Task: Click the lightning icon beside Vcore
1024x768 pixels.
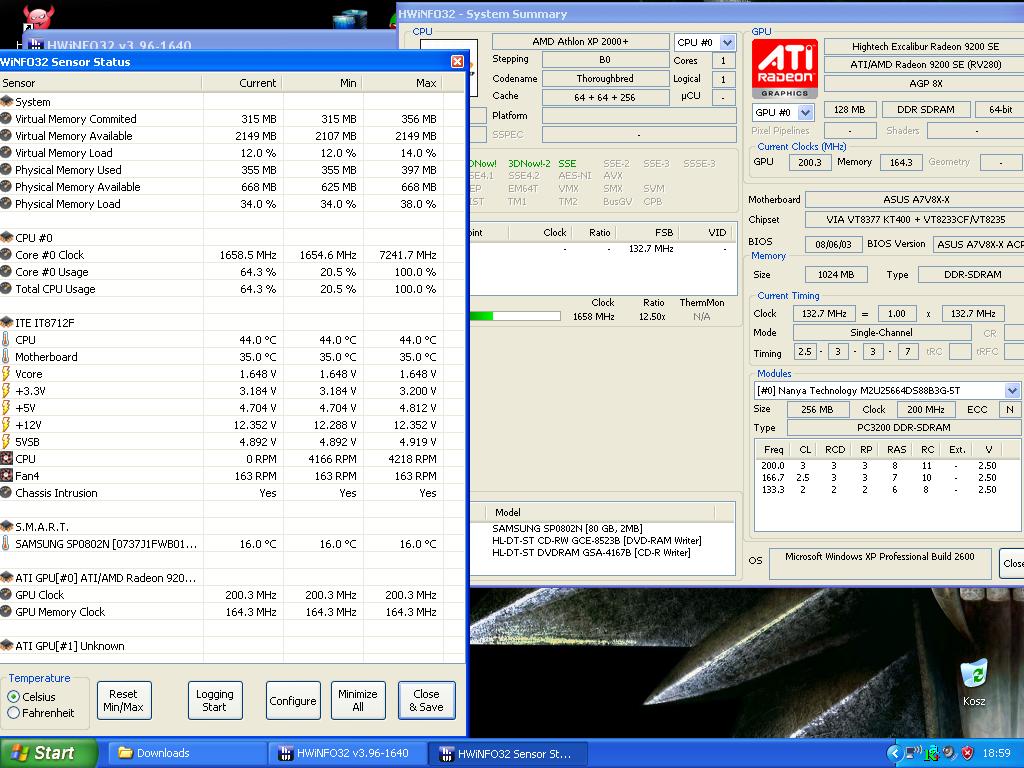Action: pos(6,373)
